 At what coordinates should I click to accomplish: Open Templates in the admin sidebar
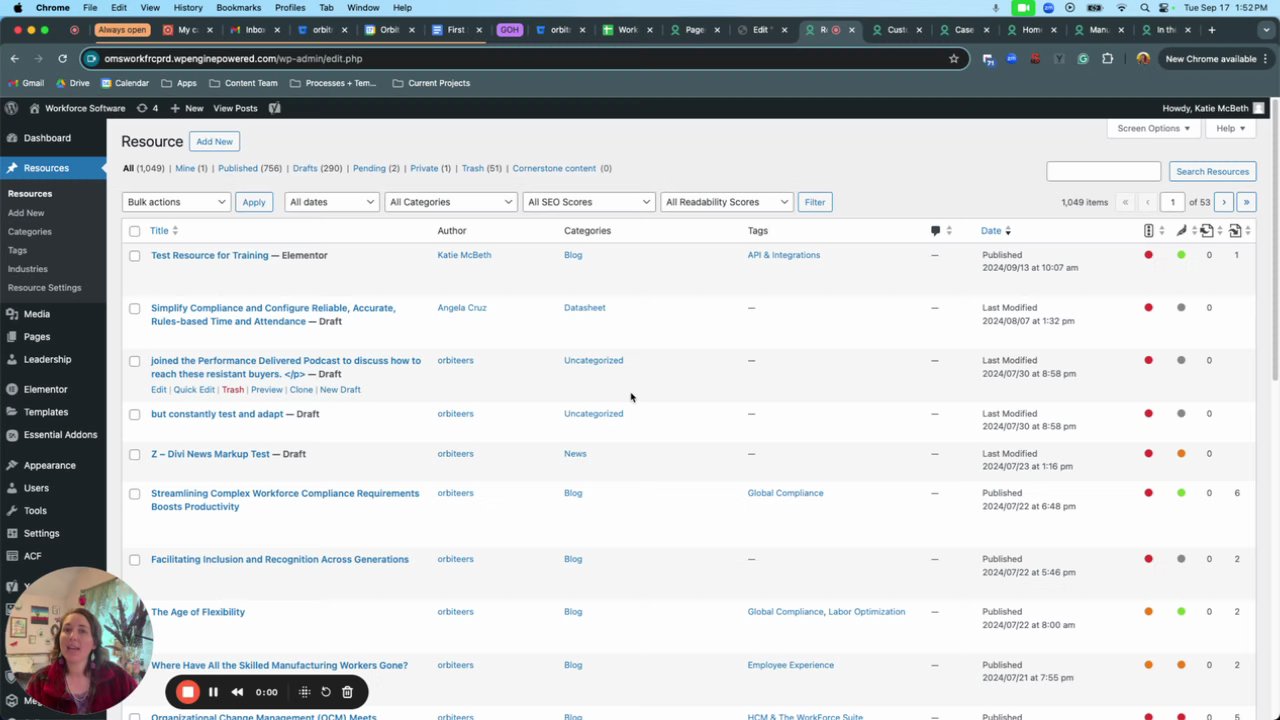[46, 412]
